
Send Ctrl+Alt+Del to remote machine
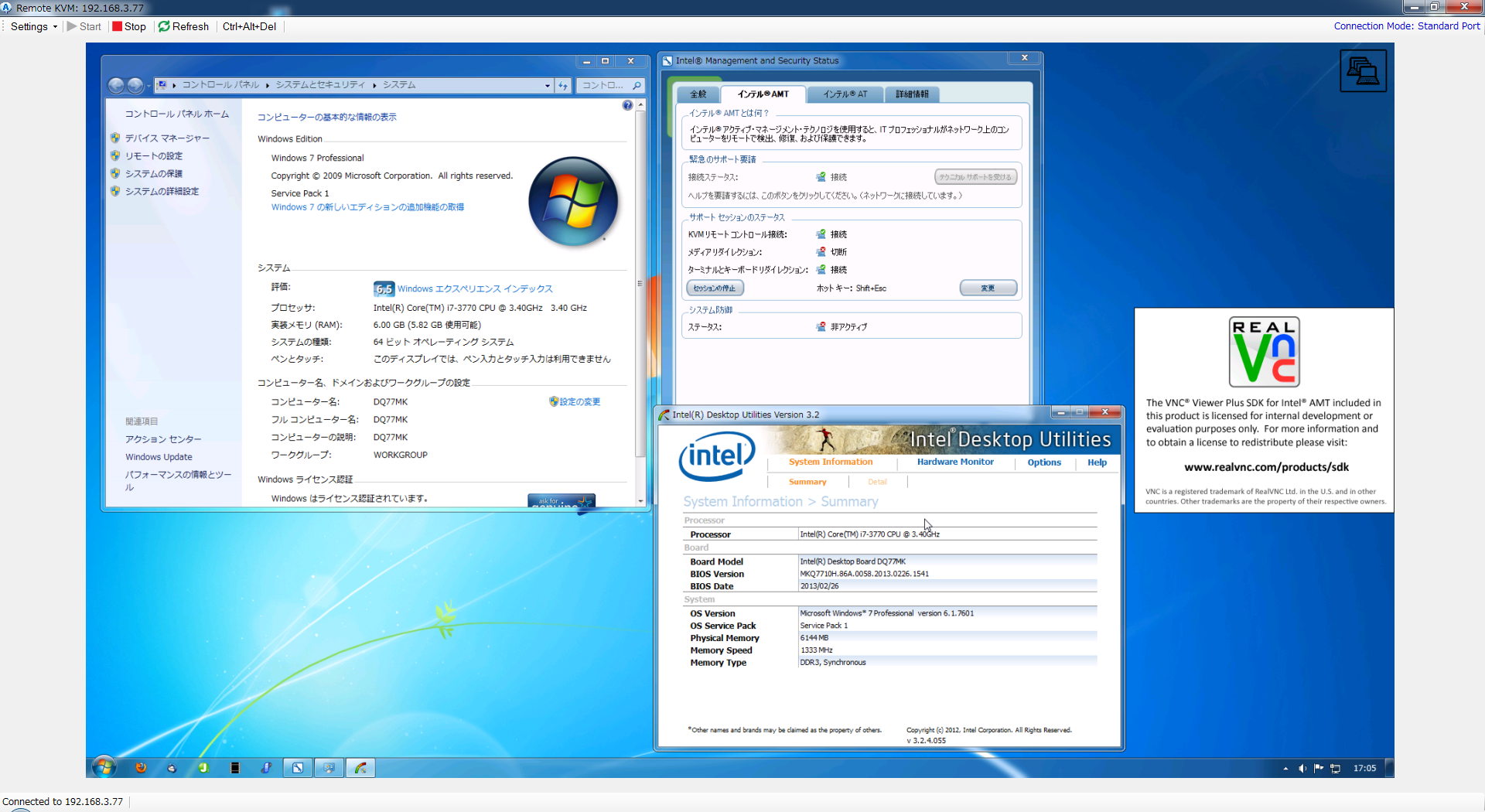point(249,26)
